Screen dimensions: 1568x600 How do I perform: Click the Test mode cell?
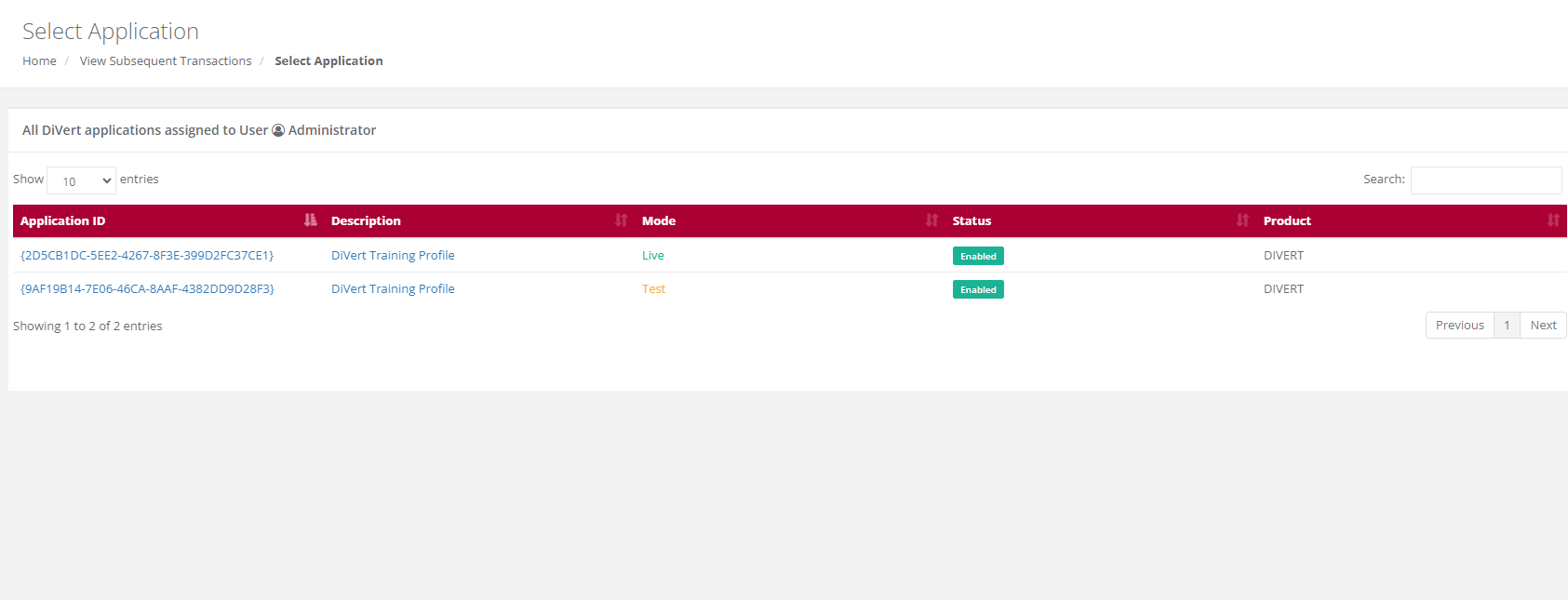pos(653,289)
